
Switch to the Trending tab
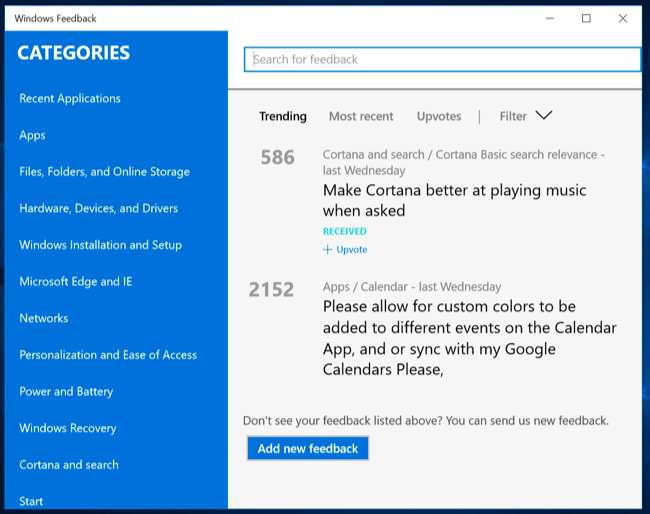pos(283,117)
